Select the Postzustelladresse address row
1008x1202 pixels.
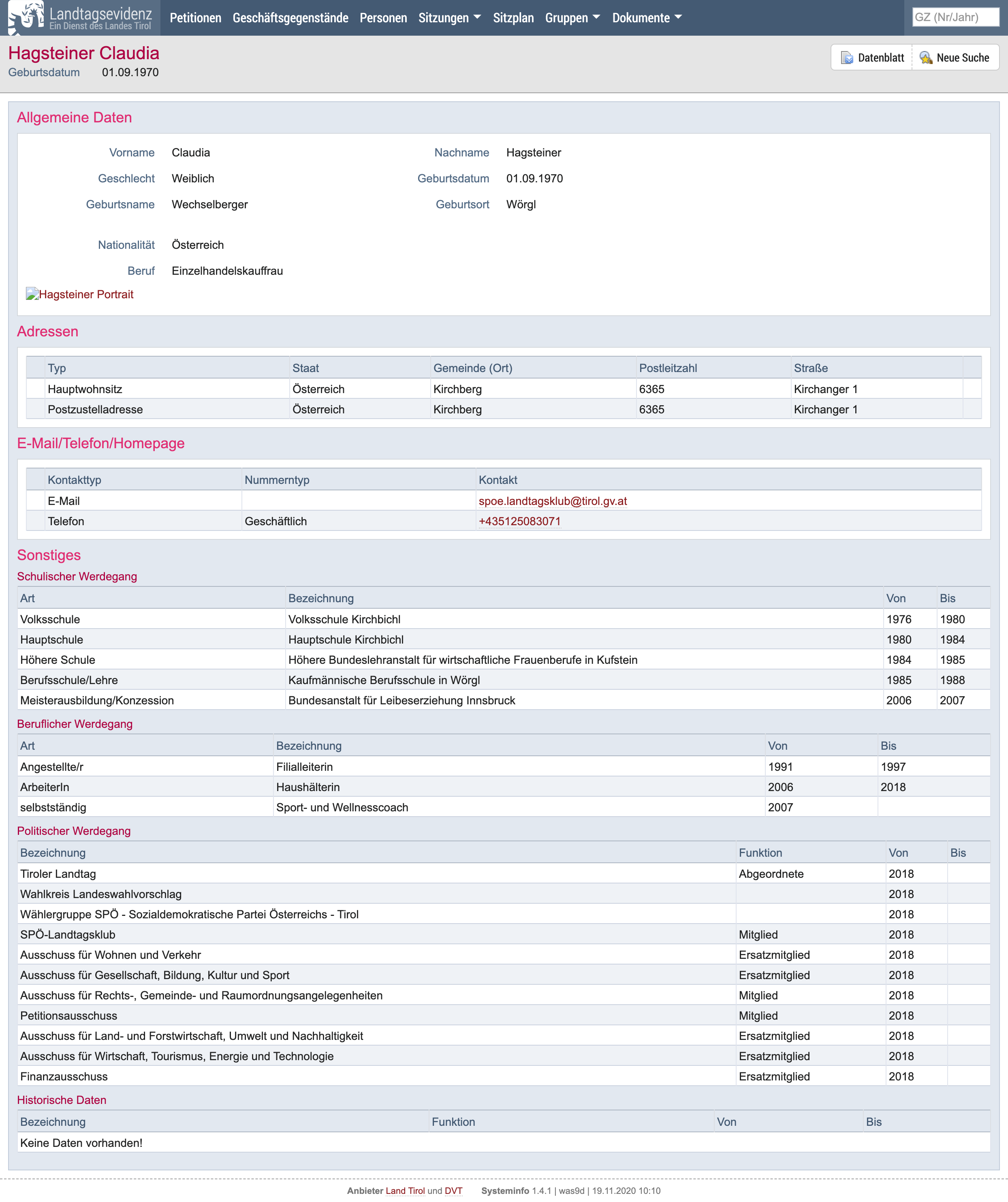[504, 409]
